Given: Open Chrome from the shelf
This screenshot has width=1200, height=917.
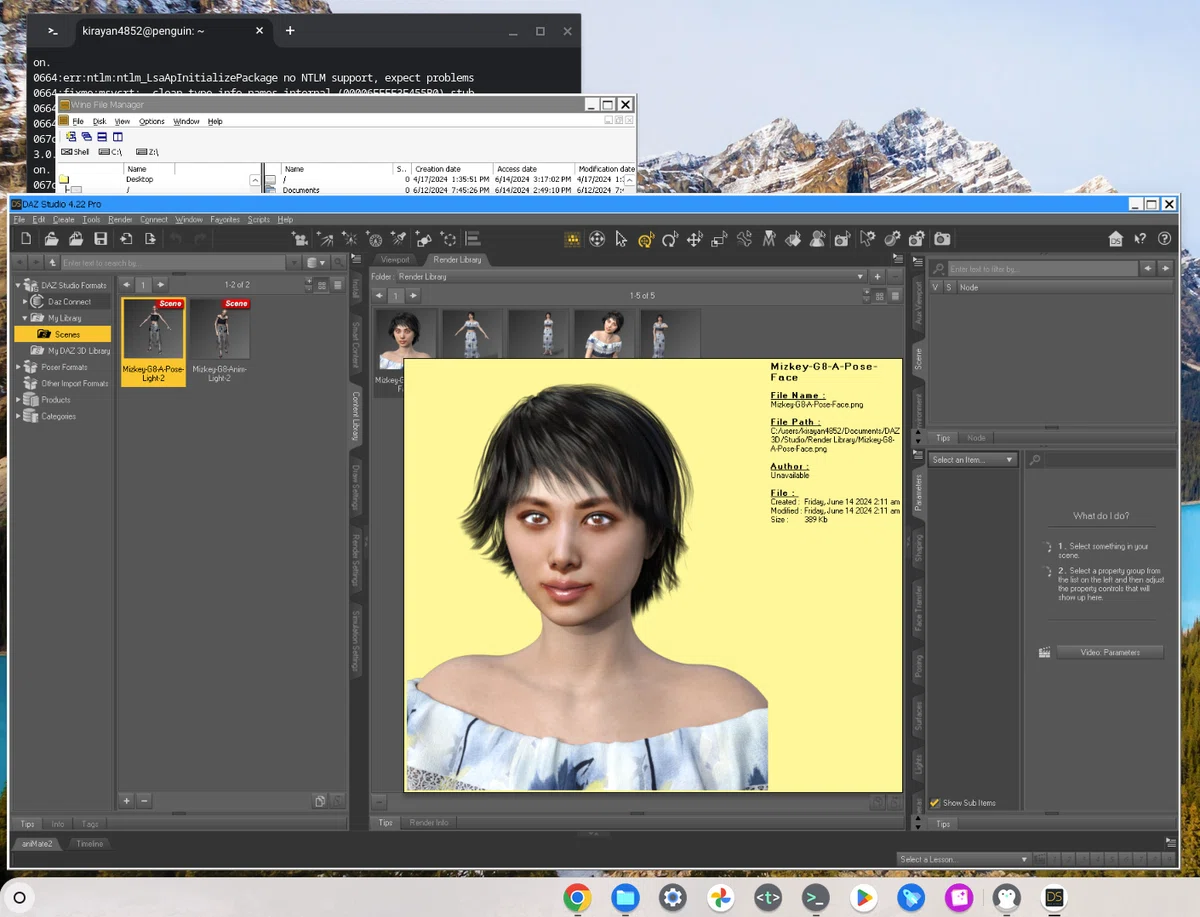Looking at the screenshot, I should (x=576, y=897).
